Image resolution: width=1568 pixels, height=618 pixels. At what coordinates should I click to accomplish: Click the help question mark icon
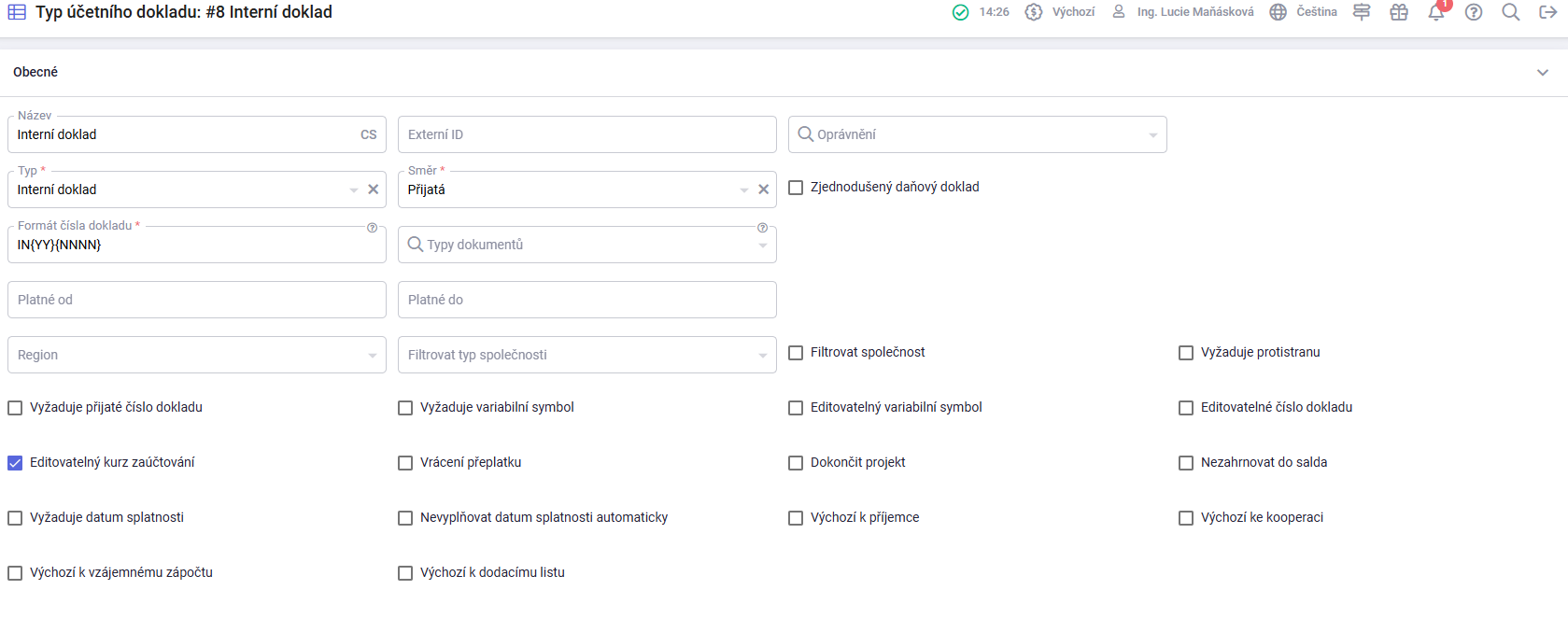(1474, 12)
